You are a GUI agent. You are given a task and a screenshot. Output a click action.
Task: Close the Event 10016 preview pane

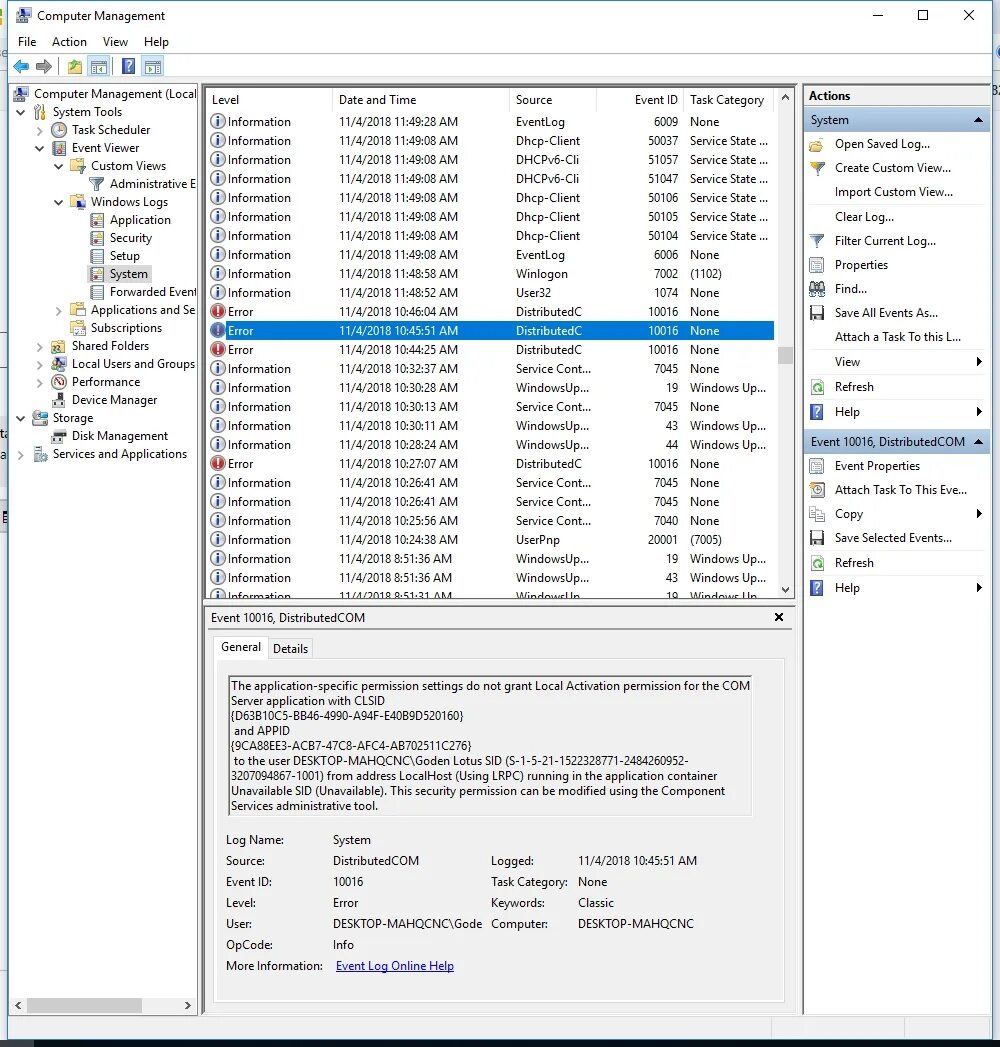pos(778,617)
